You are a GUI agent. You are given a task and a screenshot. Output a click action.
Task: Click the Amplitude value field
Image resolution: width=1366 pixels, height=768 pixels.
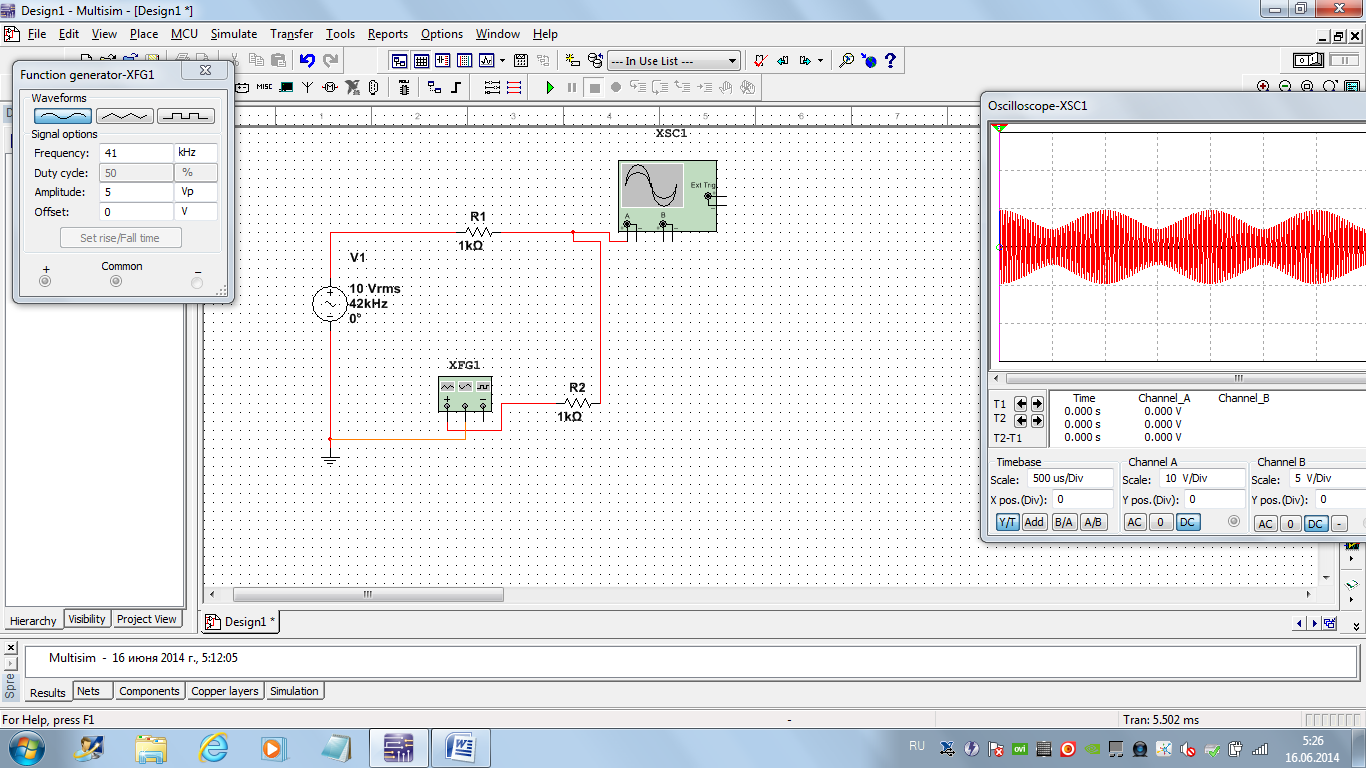click(x=136, y=192)
